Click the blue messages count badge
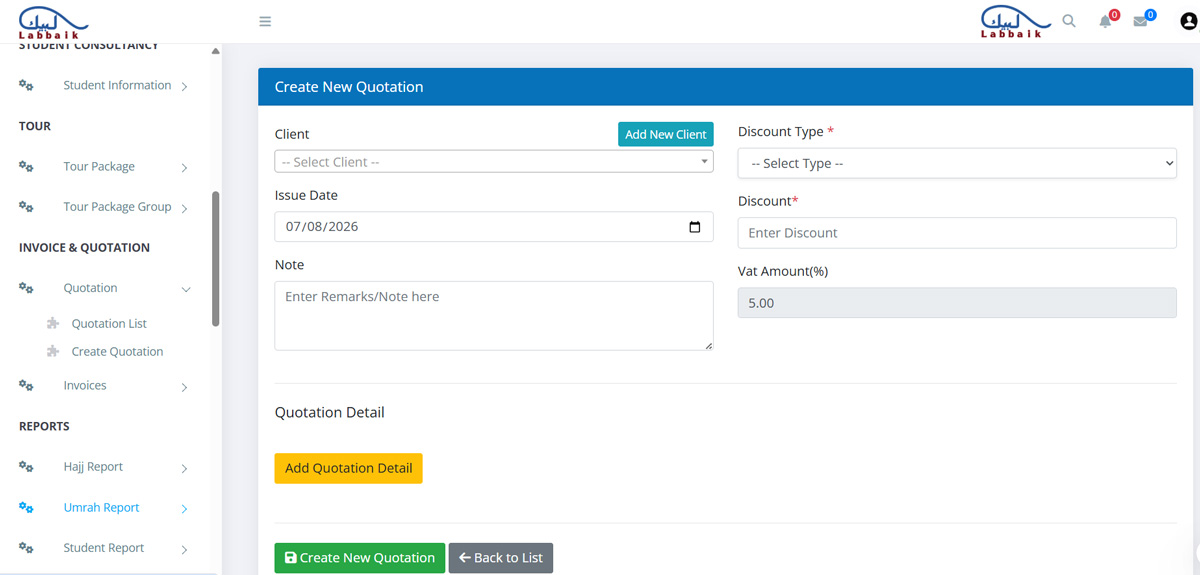The image size is (1200, 575). coord(1150,15)
